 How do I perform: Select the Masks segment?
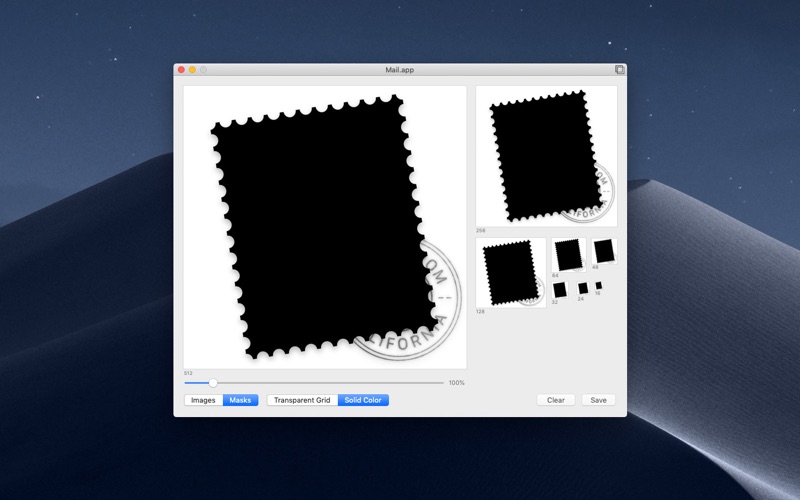click(x=240, y=400)
